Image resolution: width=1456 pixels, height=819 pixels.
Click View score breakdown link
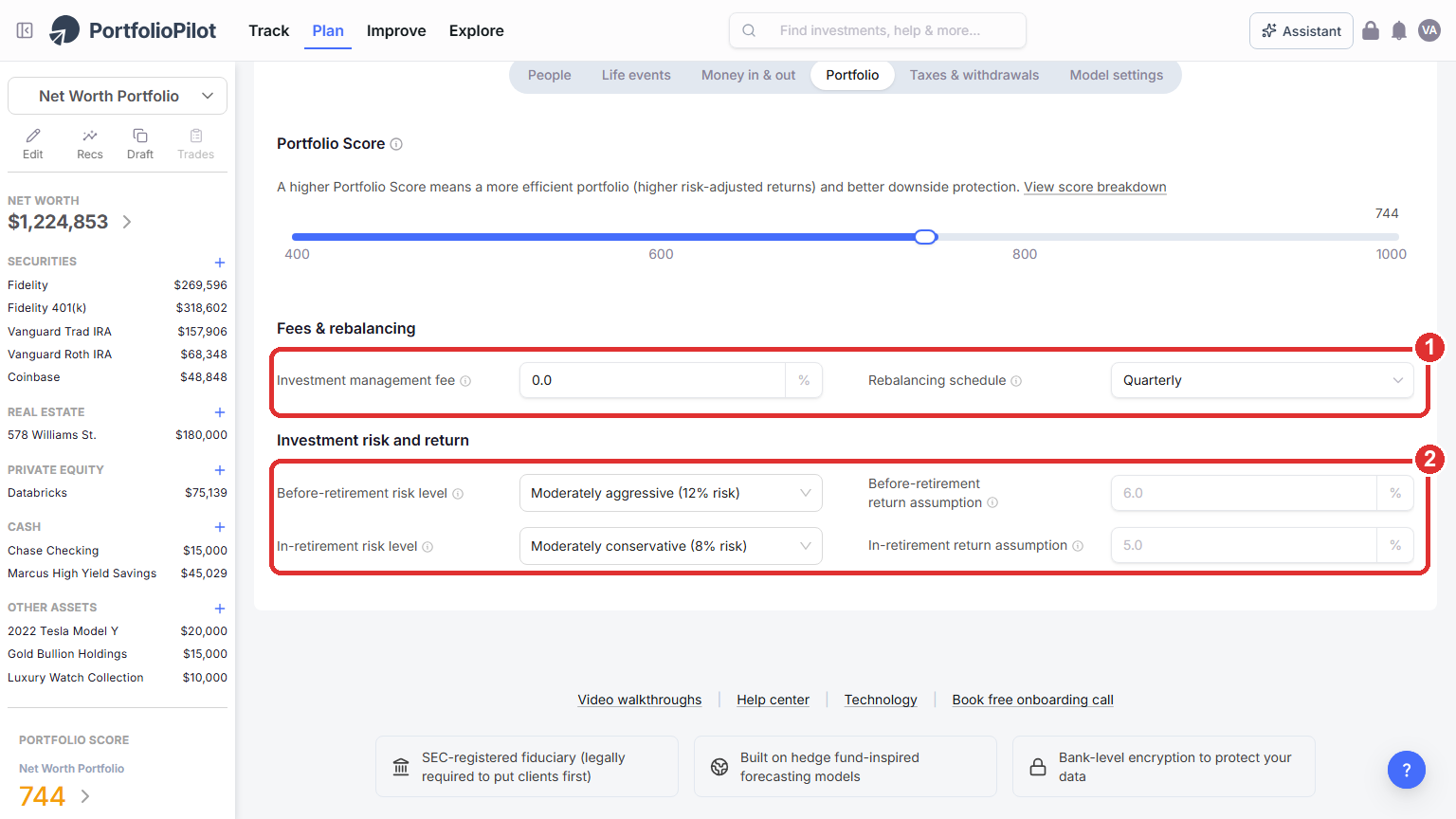tap(1095, 187)
